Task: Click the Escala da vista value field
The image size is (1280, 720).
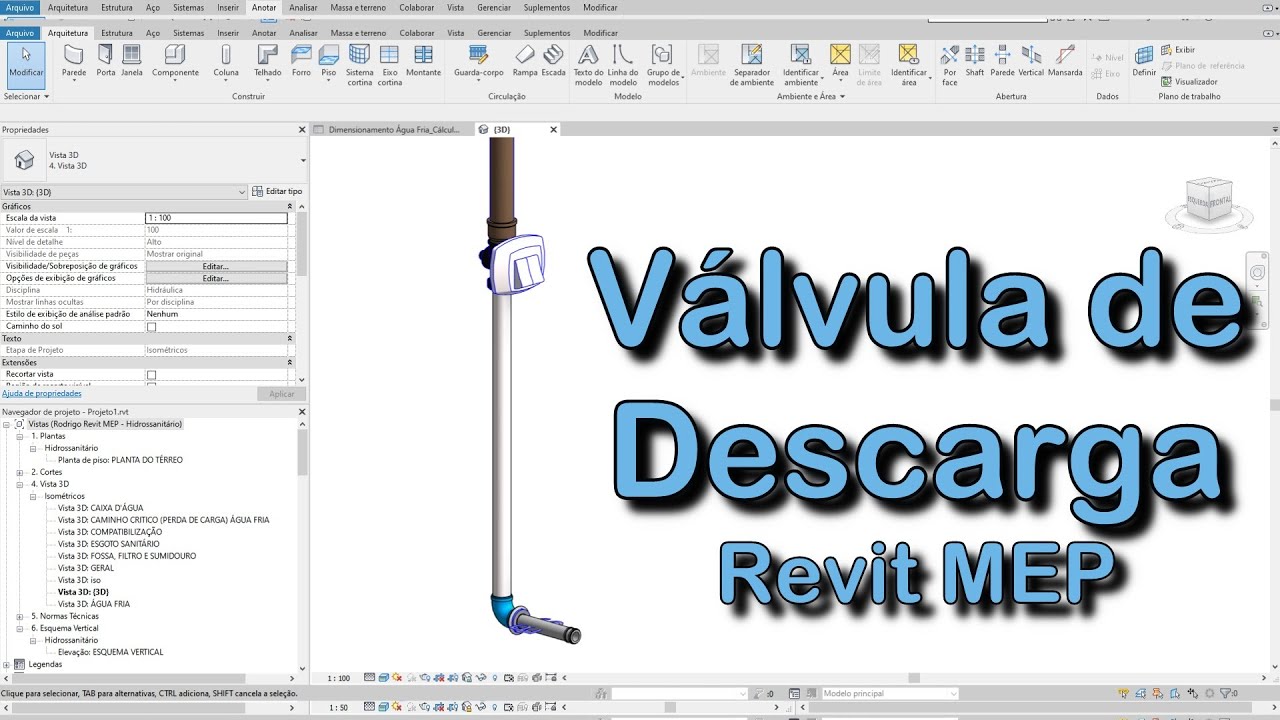Action: [x=216, y=218]
